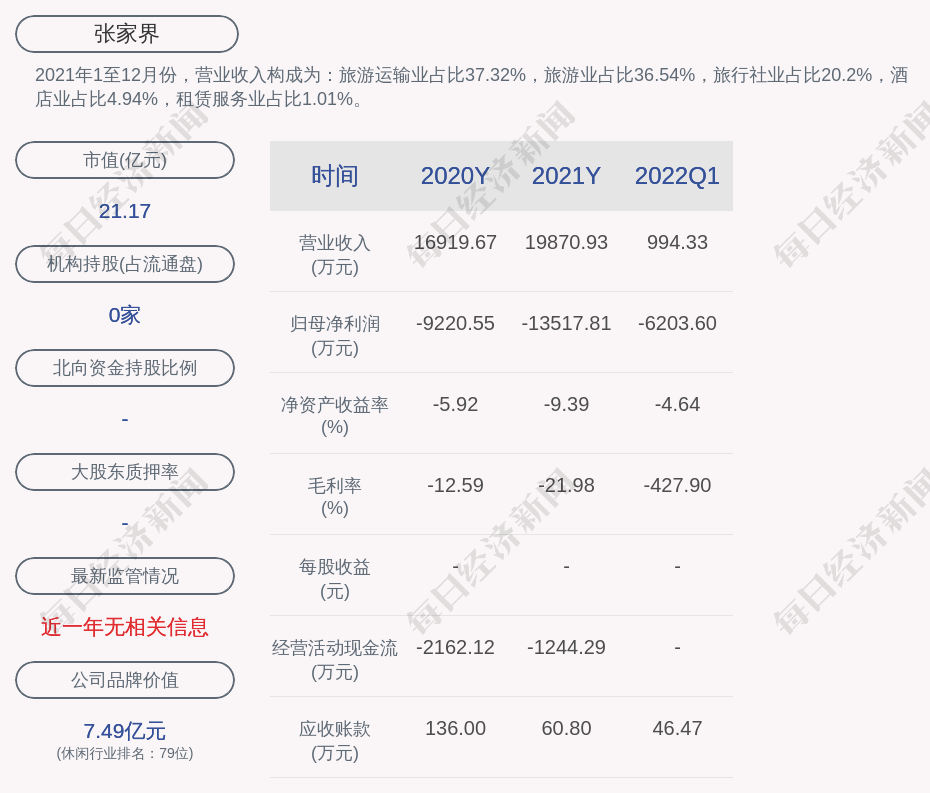Select cash flow value -2162.12
The height and width of the screenshot is (793, 930).
click(x=455, y=647)
